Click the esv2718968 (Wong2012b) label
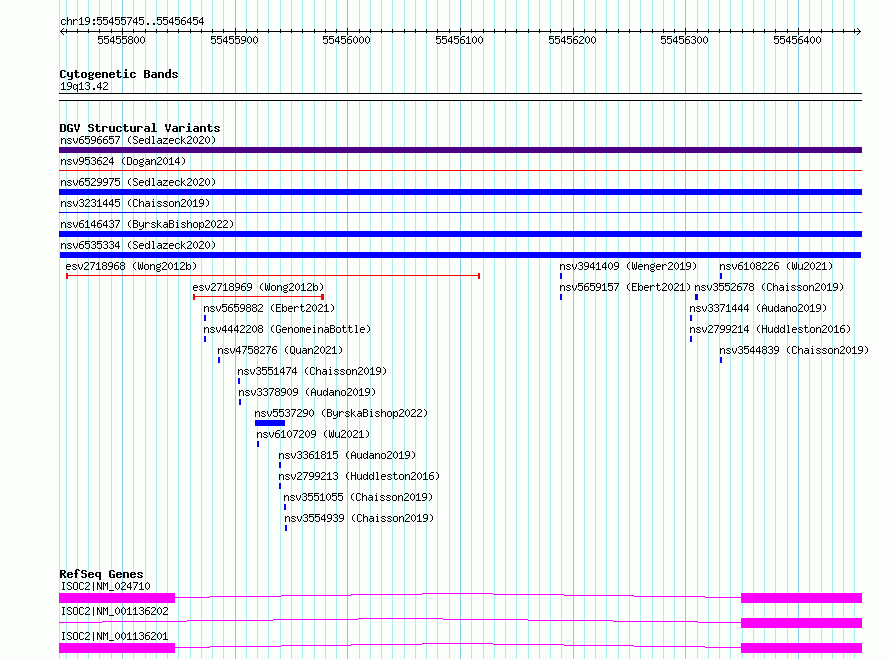The width and height of the screenshot is (890, 659). click(131, 266)
